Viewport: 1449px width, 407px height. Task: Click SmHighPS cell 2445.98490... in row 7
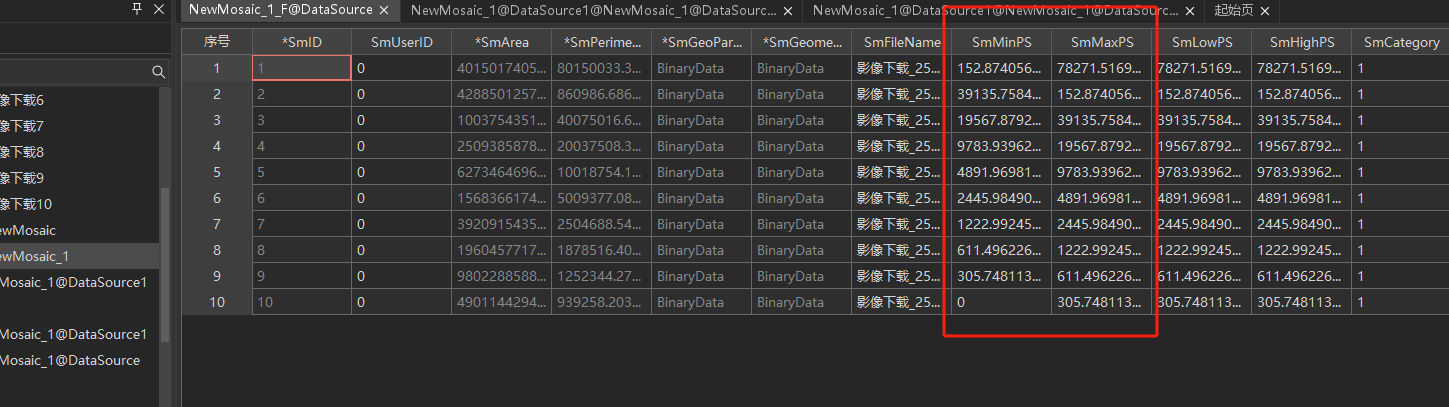tap(1302, 224)
